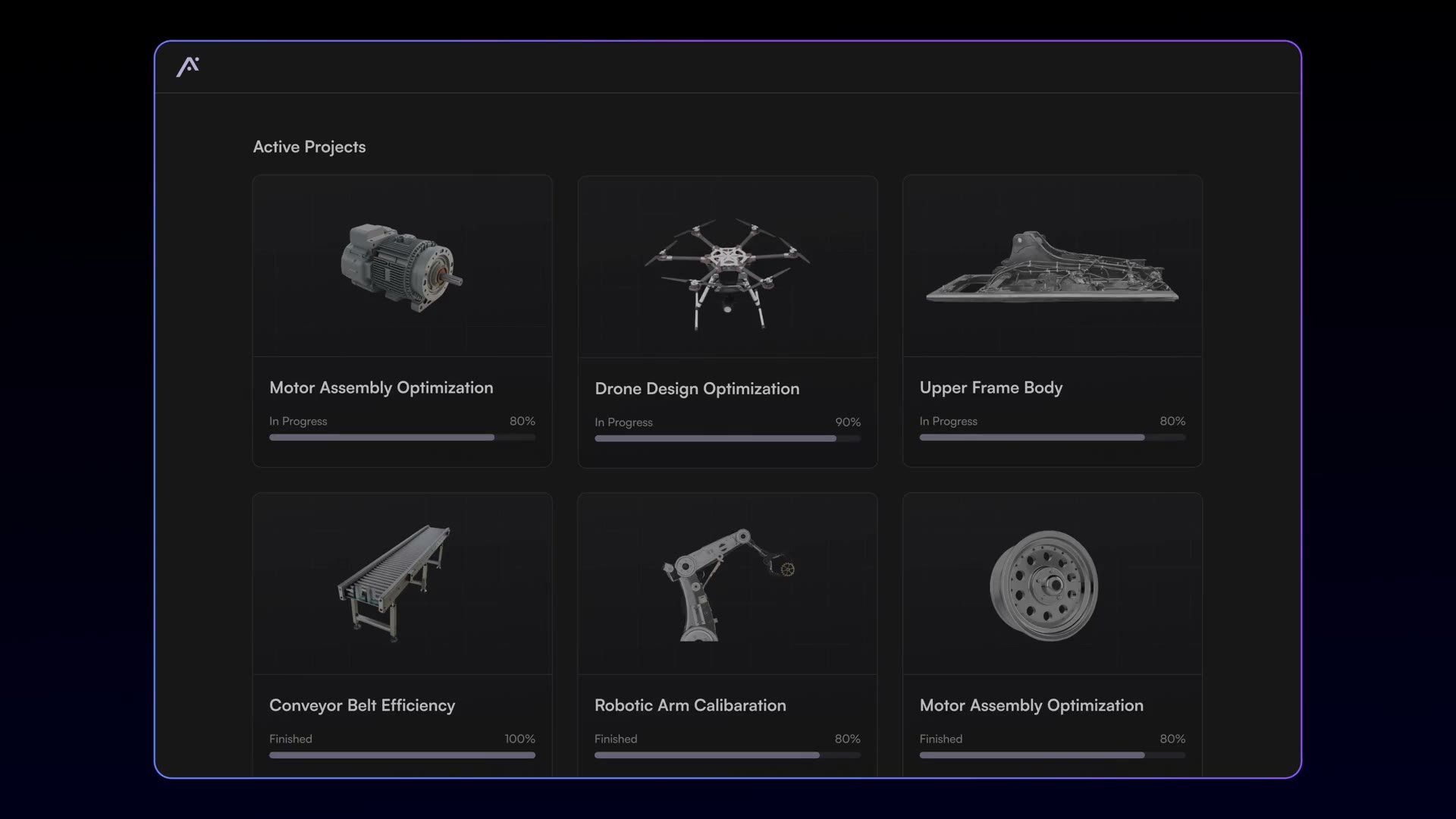This screenshot has height=819, width=1456.
Task: Open the Drone Design Optimization title
Action: [697, 389]
